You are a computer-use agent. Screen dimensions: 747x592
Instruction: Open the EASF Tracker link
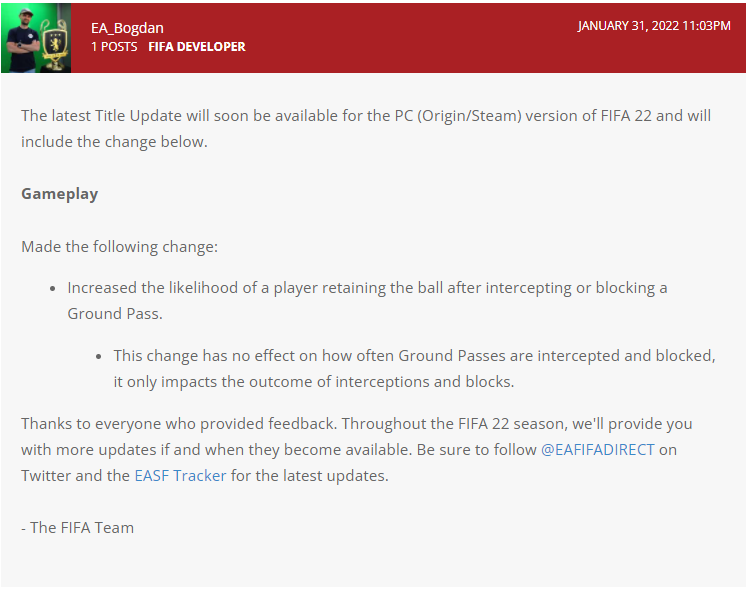click(180, 475)
